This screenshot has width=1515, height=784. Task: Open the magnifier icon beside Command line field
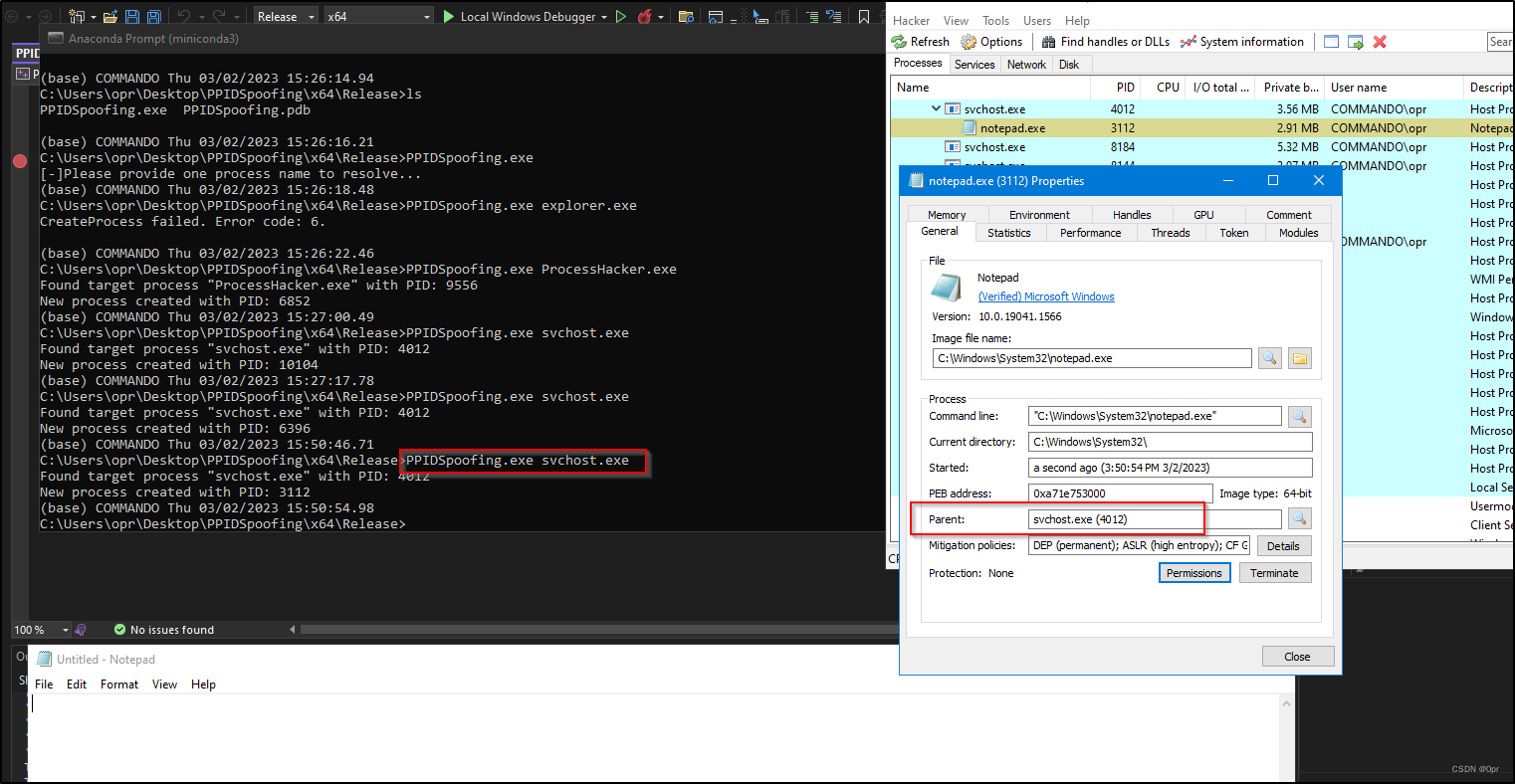coord(1299,416)
